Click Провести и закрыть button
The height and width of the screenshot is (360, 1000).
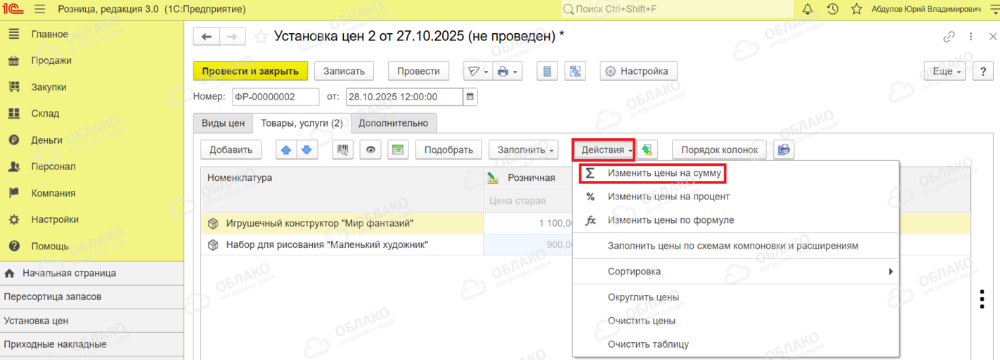(x=251, y=71)
